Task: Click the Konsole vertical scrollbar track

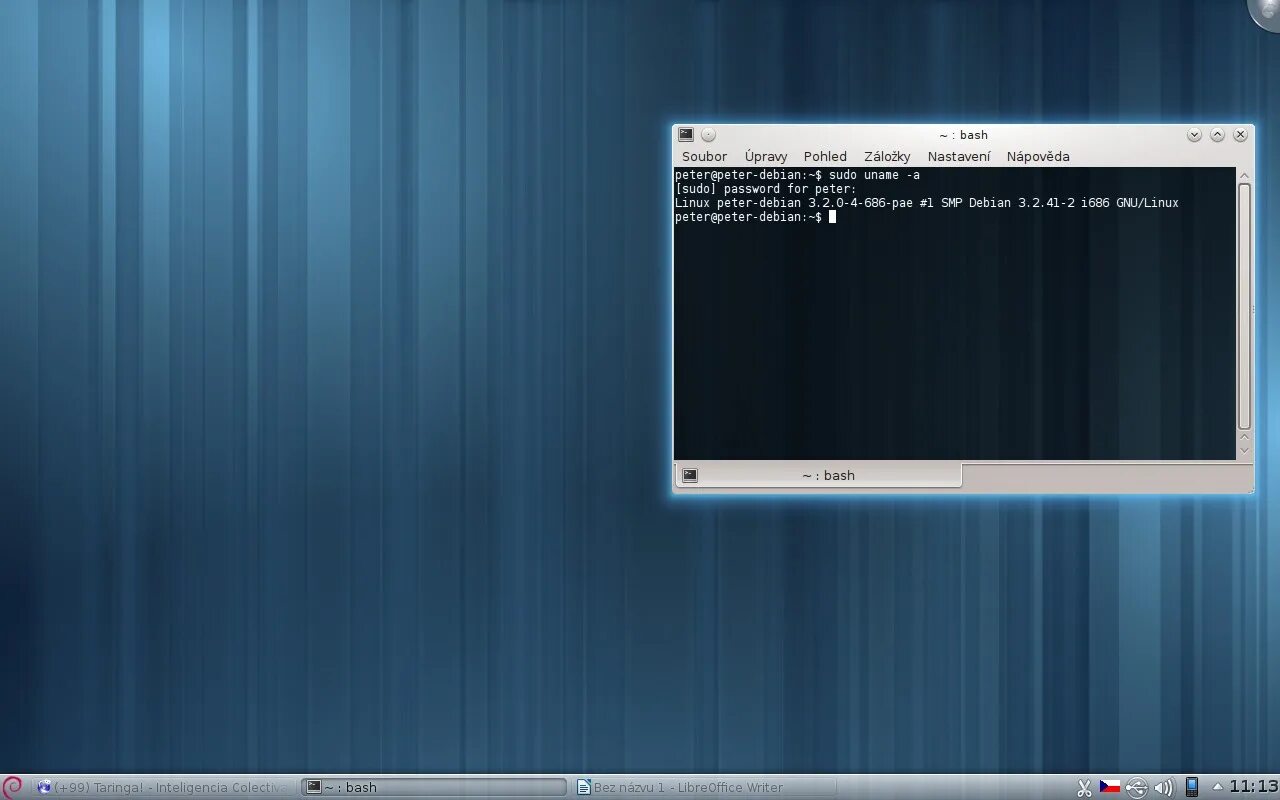Action: click(x=1245, y=306)
